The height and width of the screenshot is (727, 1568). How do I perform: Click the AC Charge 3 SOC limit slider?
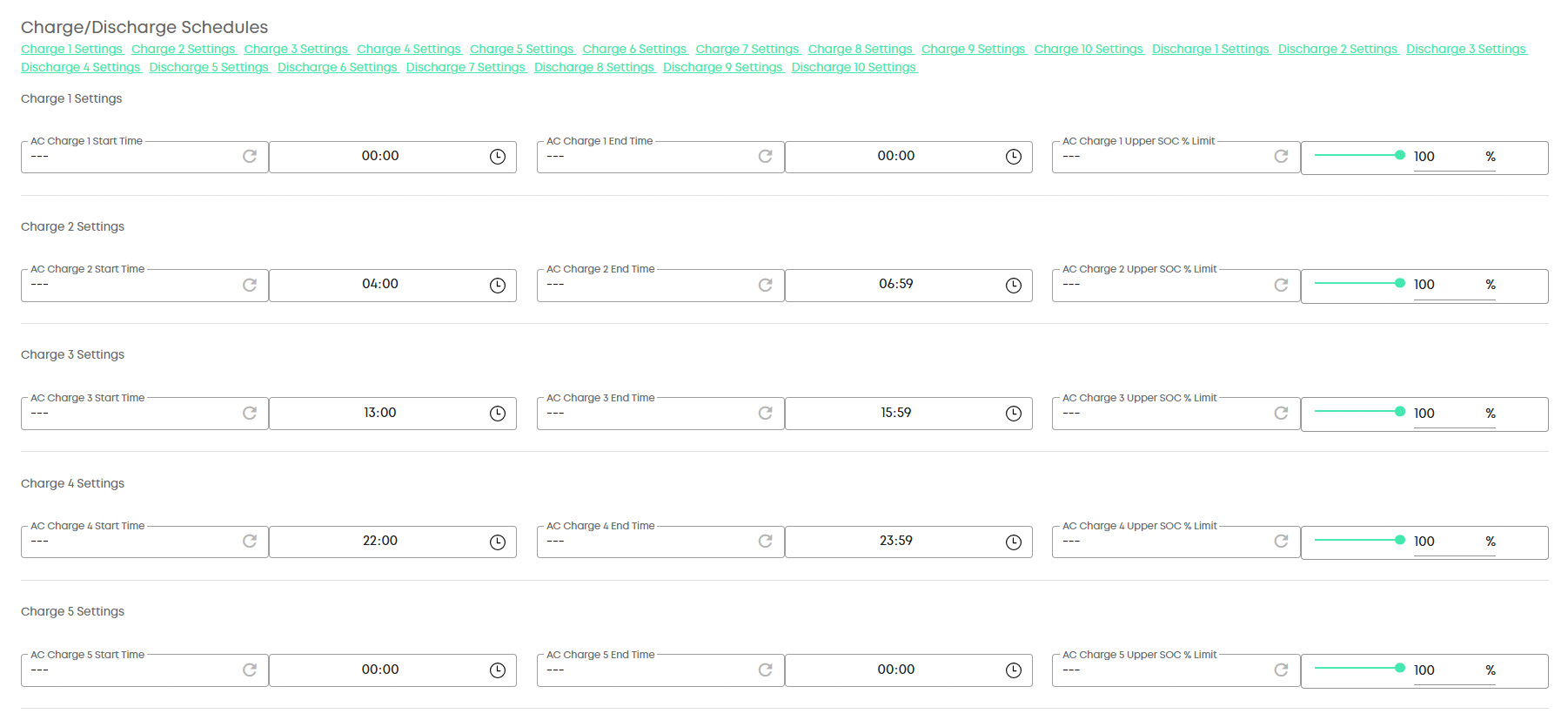pyautogui.click(x=1357, y=412)
